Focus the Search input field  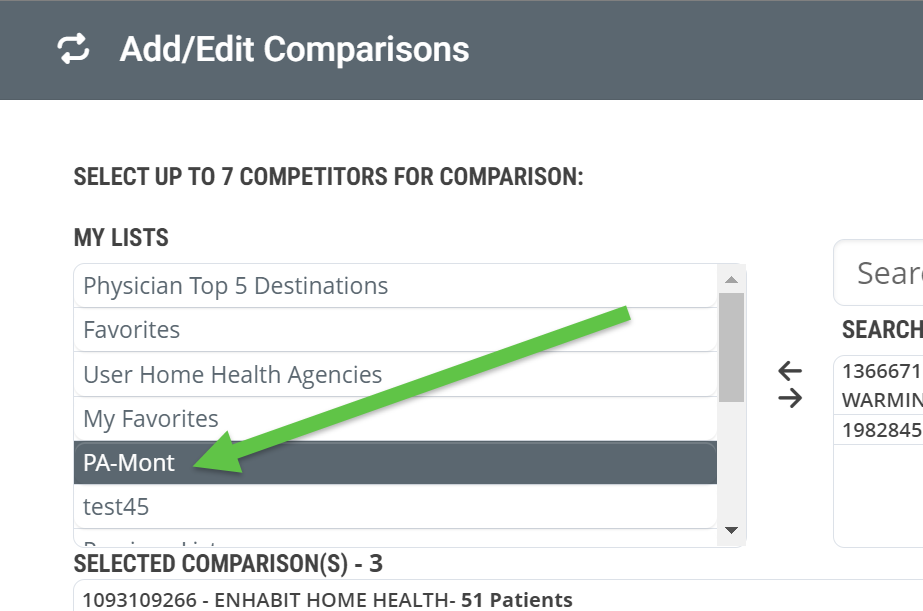coord(878,273)
